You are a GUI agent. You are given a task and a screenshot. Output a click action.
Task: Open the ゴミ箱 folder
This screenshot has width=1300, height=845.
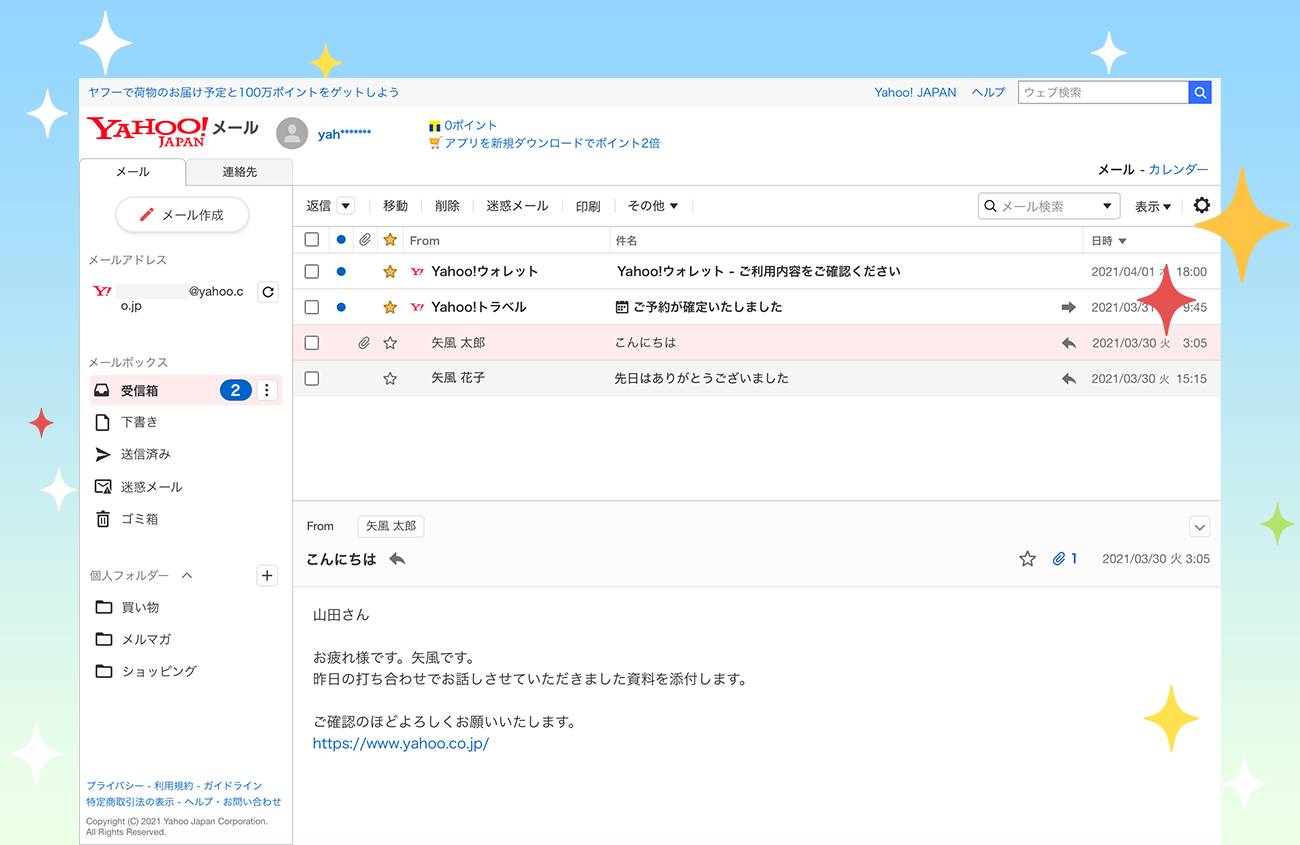point(126,519)
